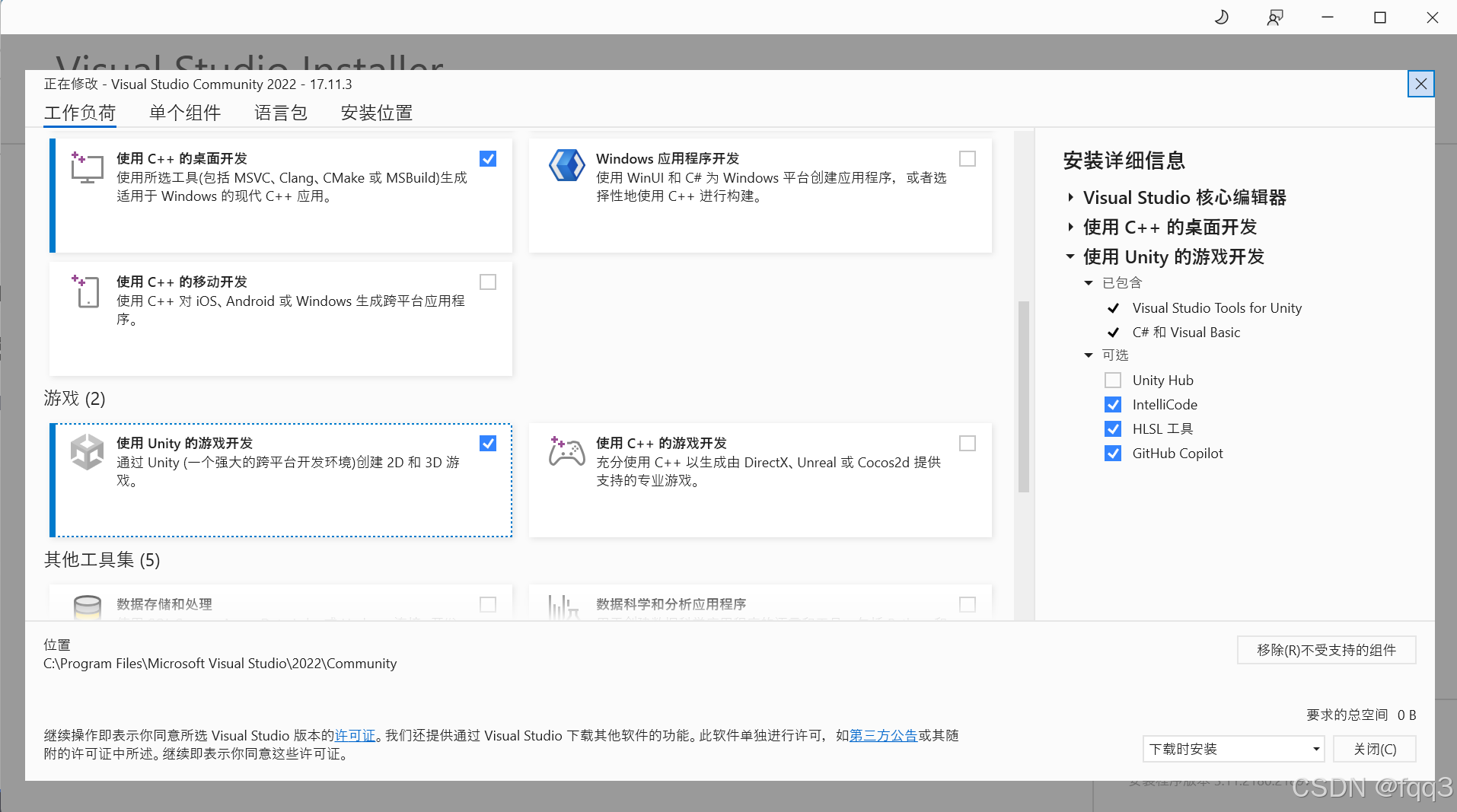The image size is (1457, 812).
Task: Collapse the 已包含 section
Action: point(1089,282)
